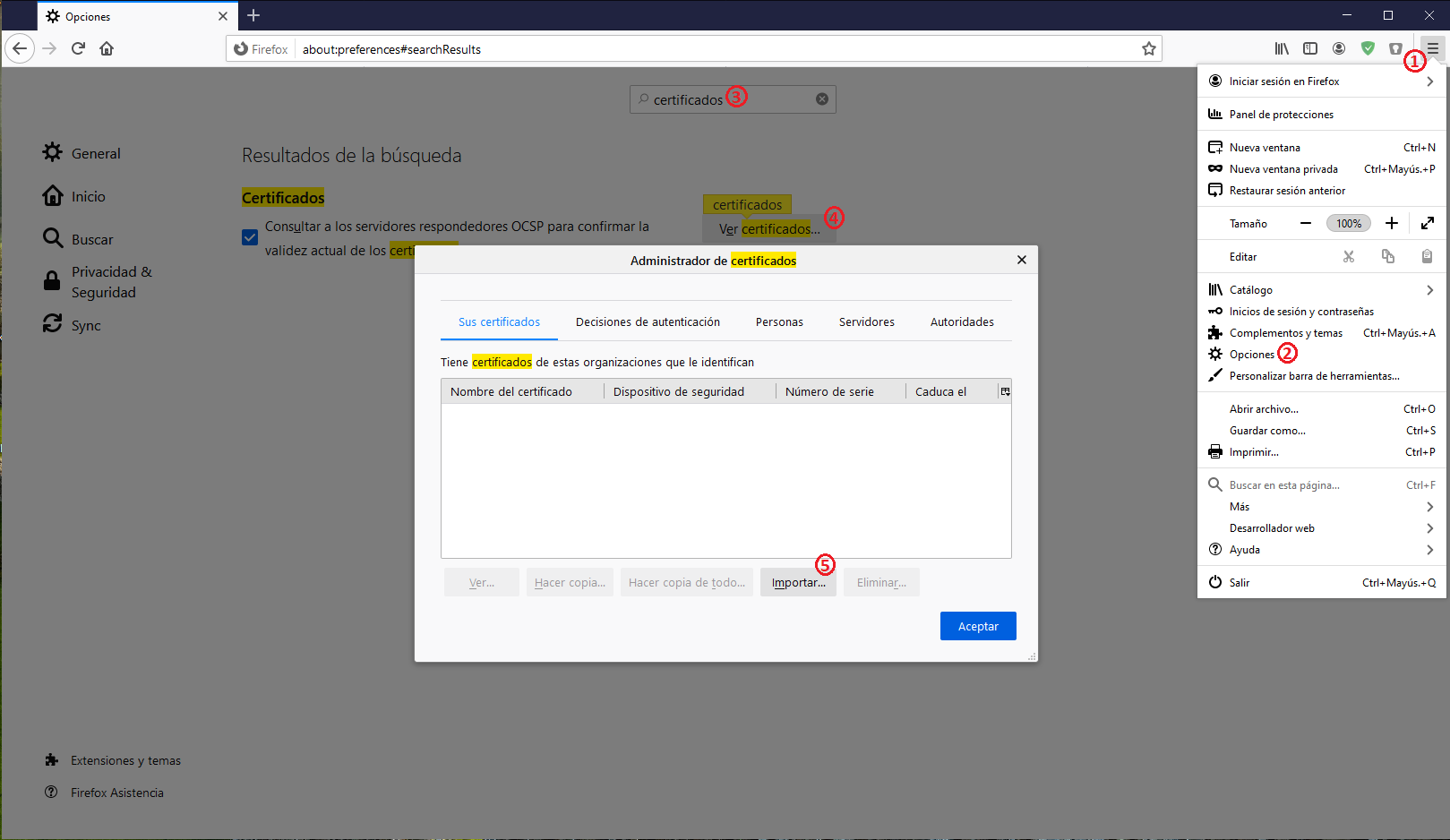Open the Library toolbar icon
The width and height of the screenshot is (1450, 840).
[x=1282, y=48]
